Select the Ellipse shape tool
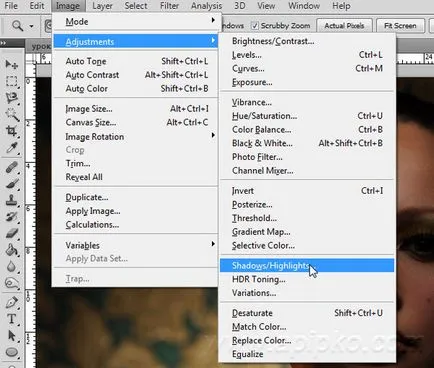The height and width of the screenshot is (368, 434). [12, 352]
